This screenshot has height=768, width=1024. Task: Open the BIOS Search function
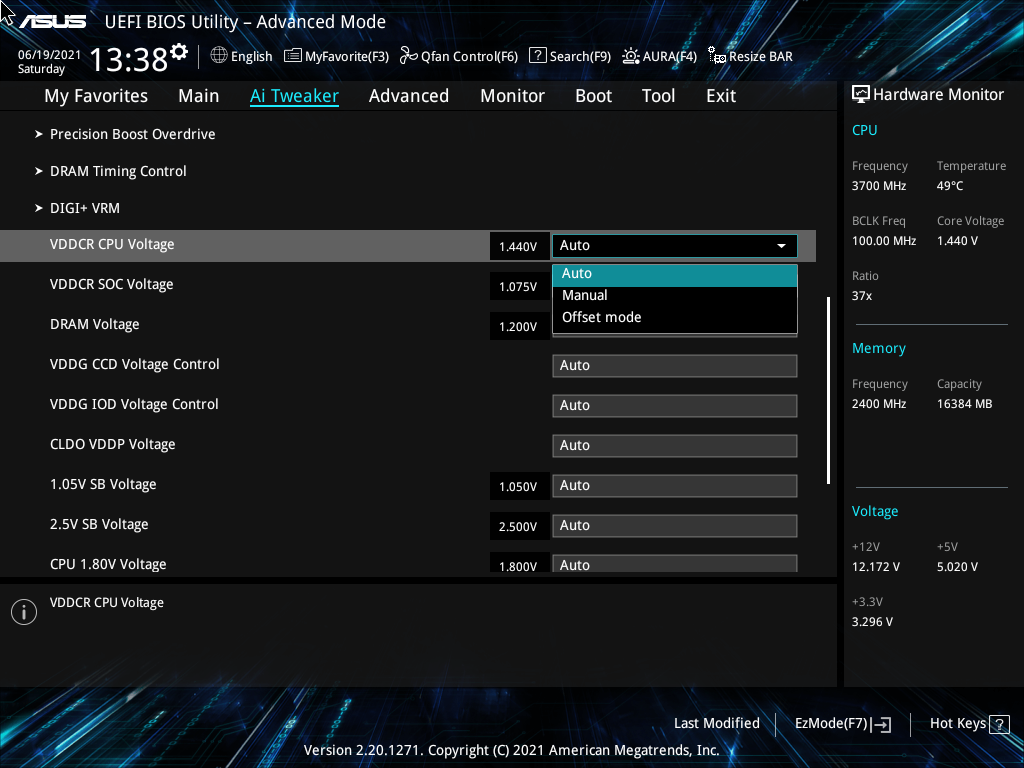(x=569, y=56)
